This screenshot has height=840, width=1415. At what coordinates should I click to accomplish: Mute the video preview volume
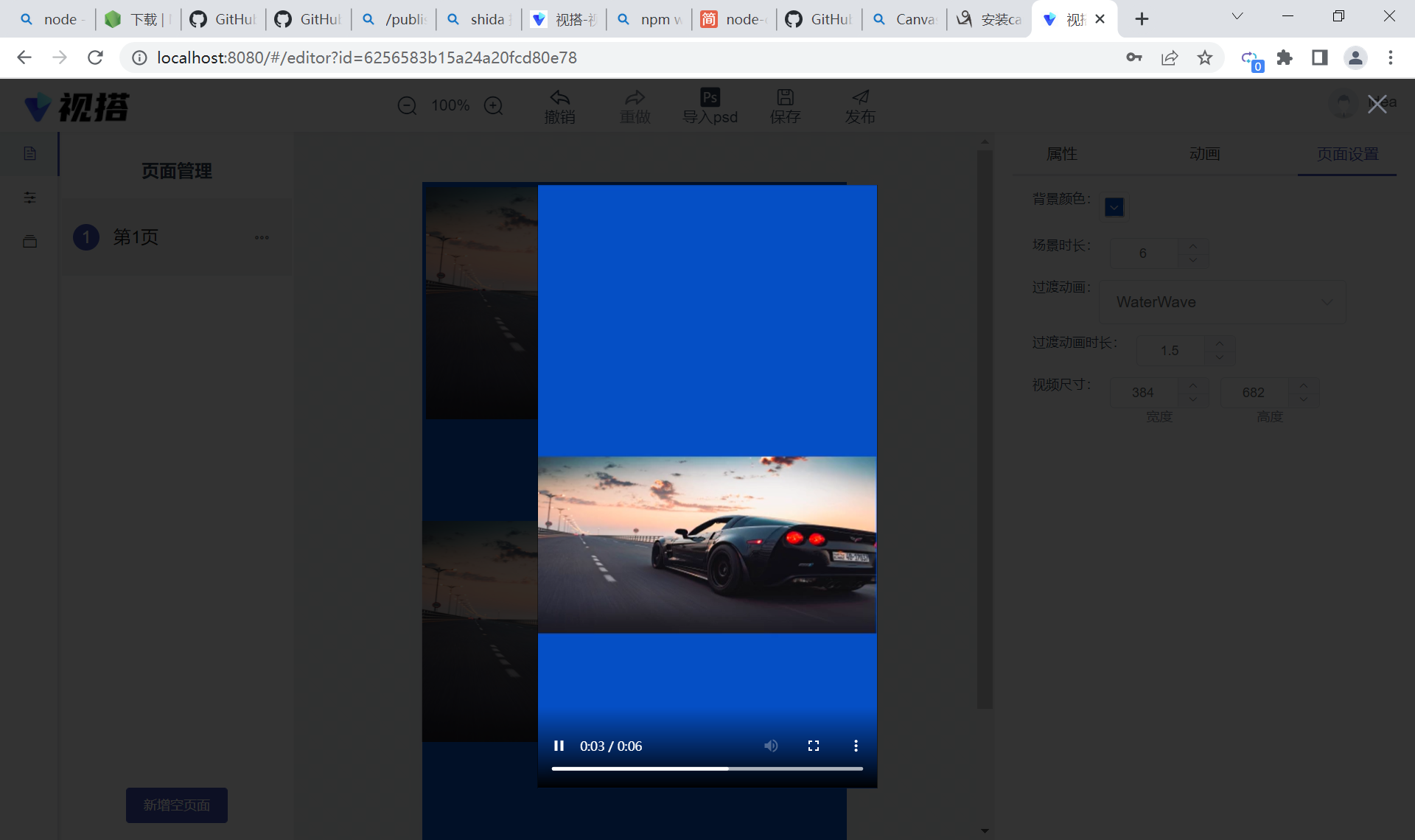click(x=771, y=746)
